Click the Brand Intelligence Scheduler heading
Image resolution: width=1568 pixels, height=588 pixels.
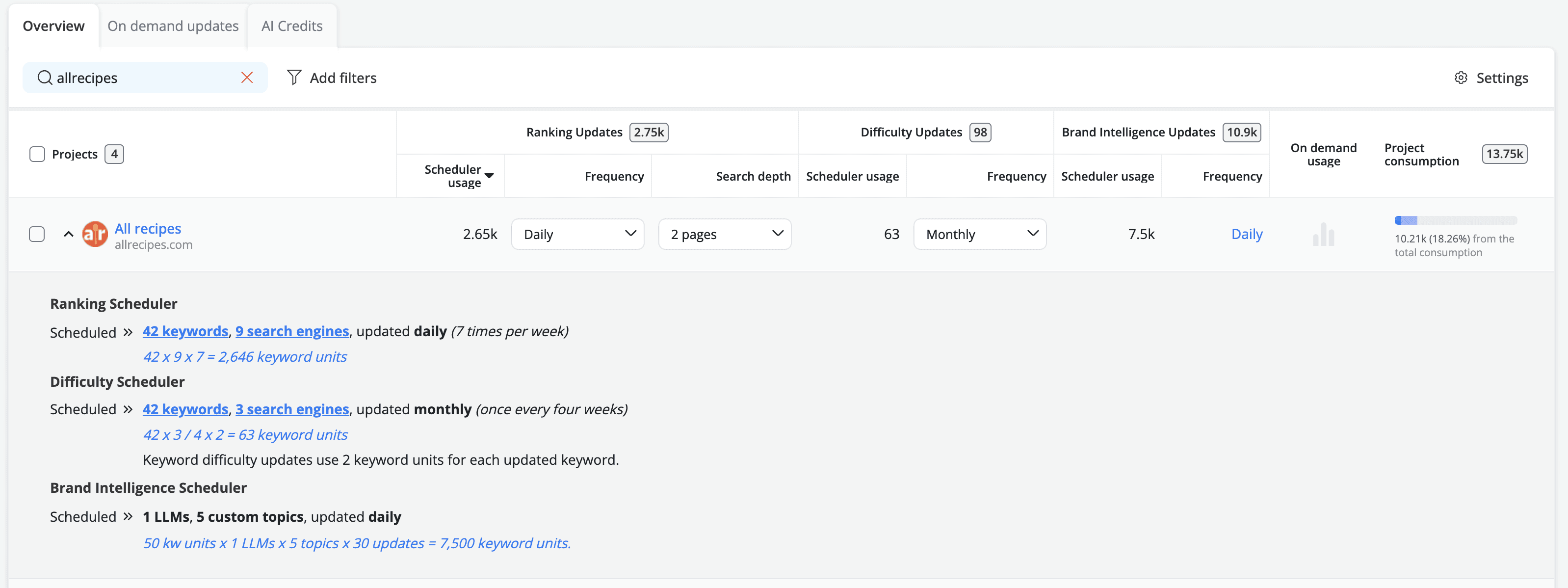[149, 487]
